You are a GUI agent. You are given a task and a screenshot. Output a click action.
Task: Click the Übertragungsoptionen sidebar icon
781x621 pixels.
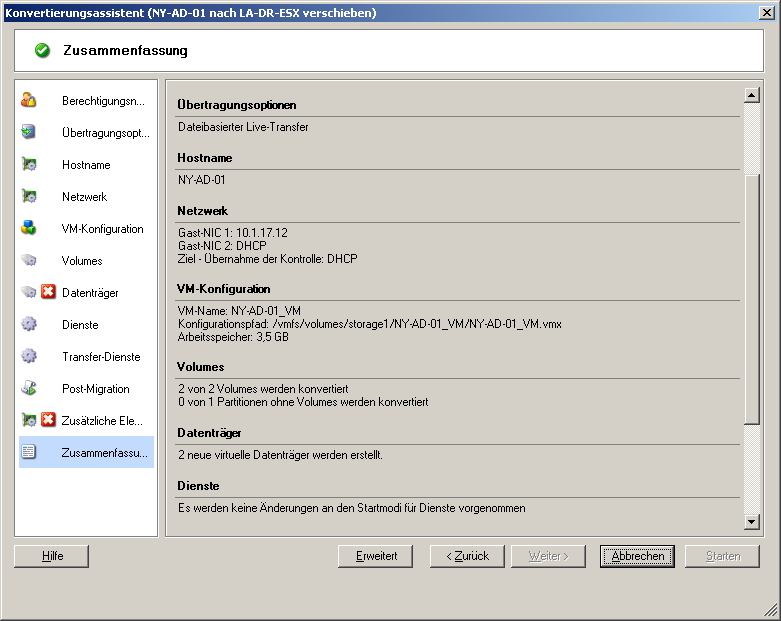[x=29, y=132]
